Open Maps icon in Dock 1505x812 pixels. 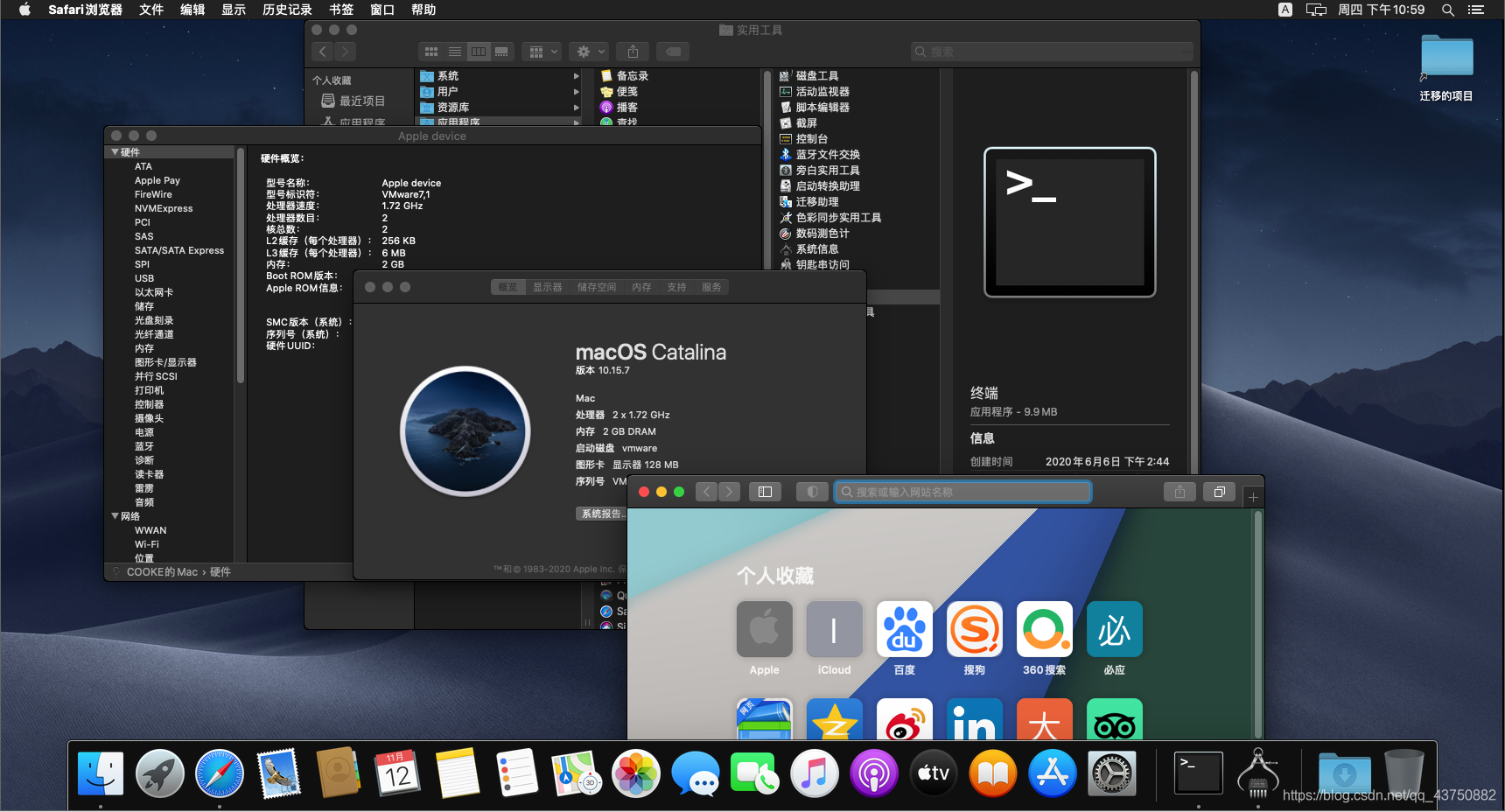576,773
